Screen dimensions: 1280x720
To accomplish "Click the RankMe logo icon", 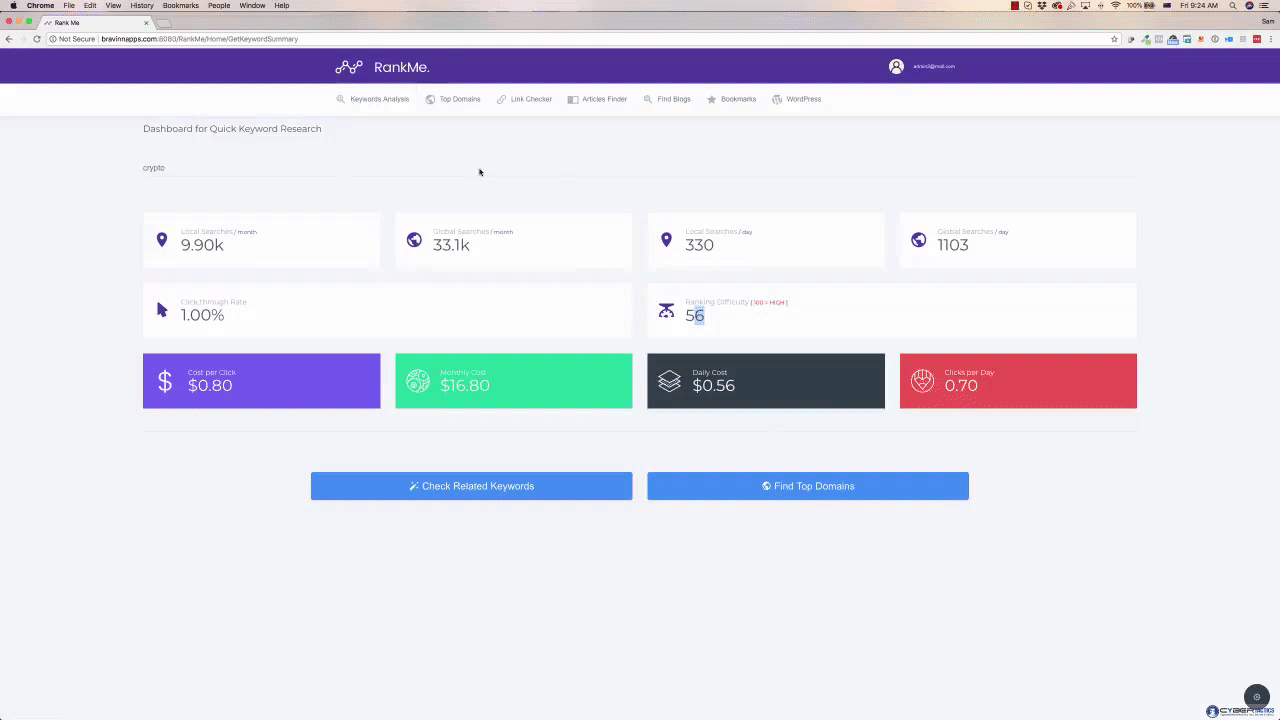I will coord(349,67).
